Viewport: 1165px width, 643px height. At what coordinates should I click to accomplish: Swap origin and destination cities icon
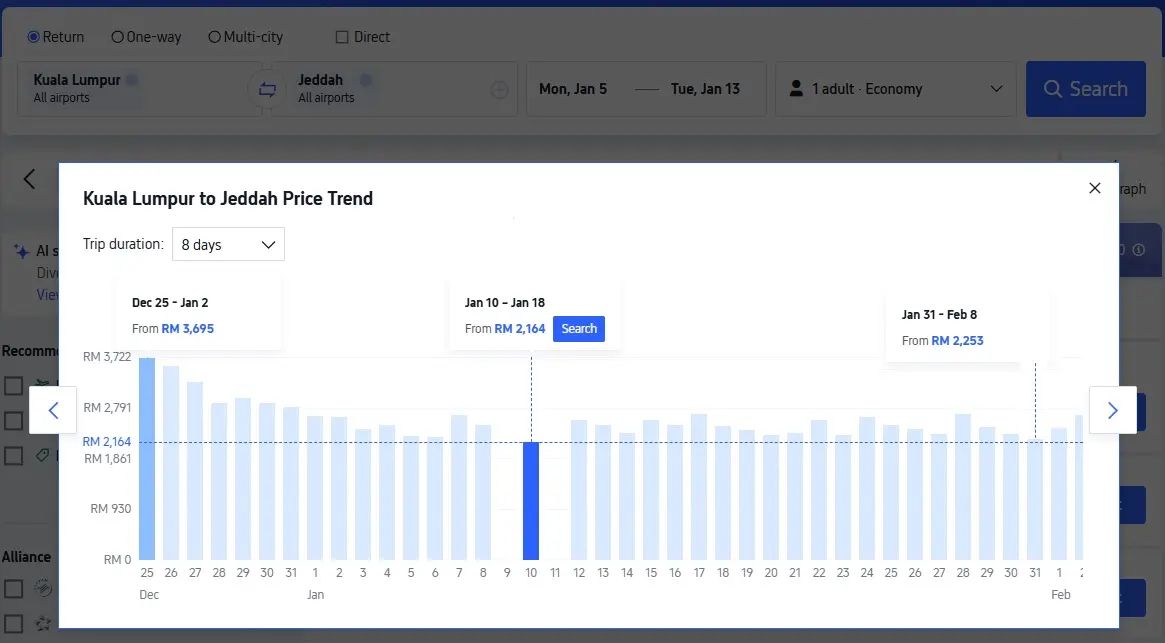(x=266, y=89)
